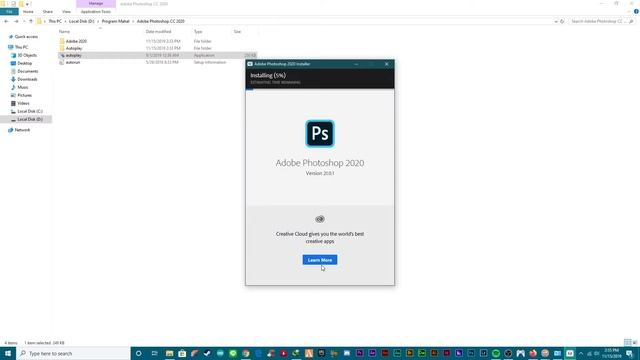
Task: Go forward in File Explorer
Action: [x=16, y=21]
